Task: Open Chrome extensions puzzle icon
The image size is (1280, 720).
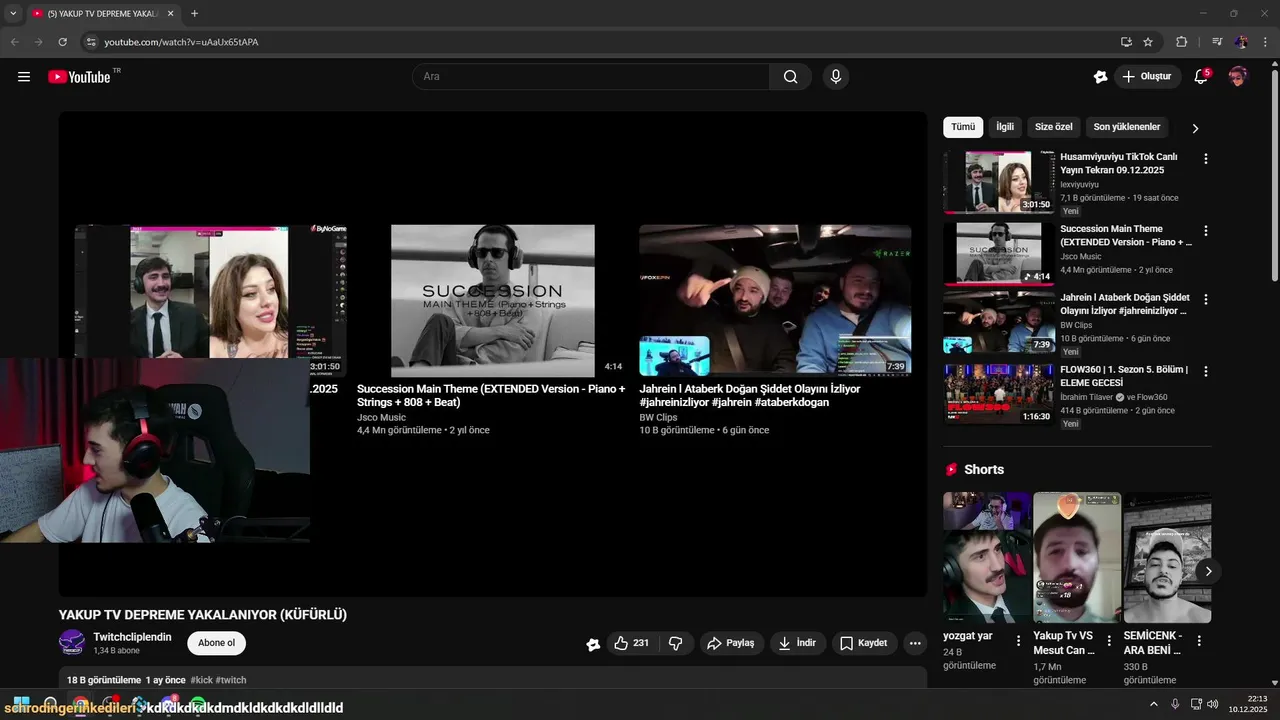Action: (1182, 42)
